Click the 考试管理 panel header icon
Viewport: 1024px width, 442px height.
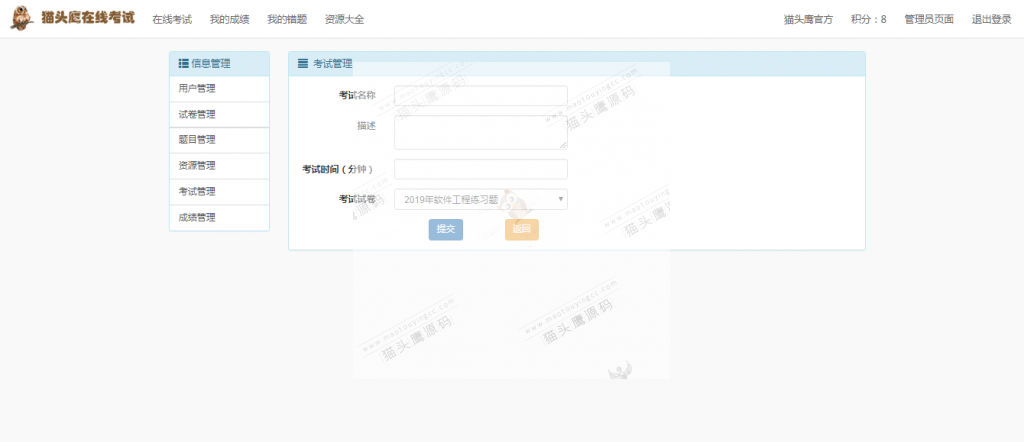303,64
